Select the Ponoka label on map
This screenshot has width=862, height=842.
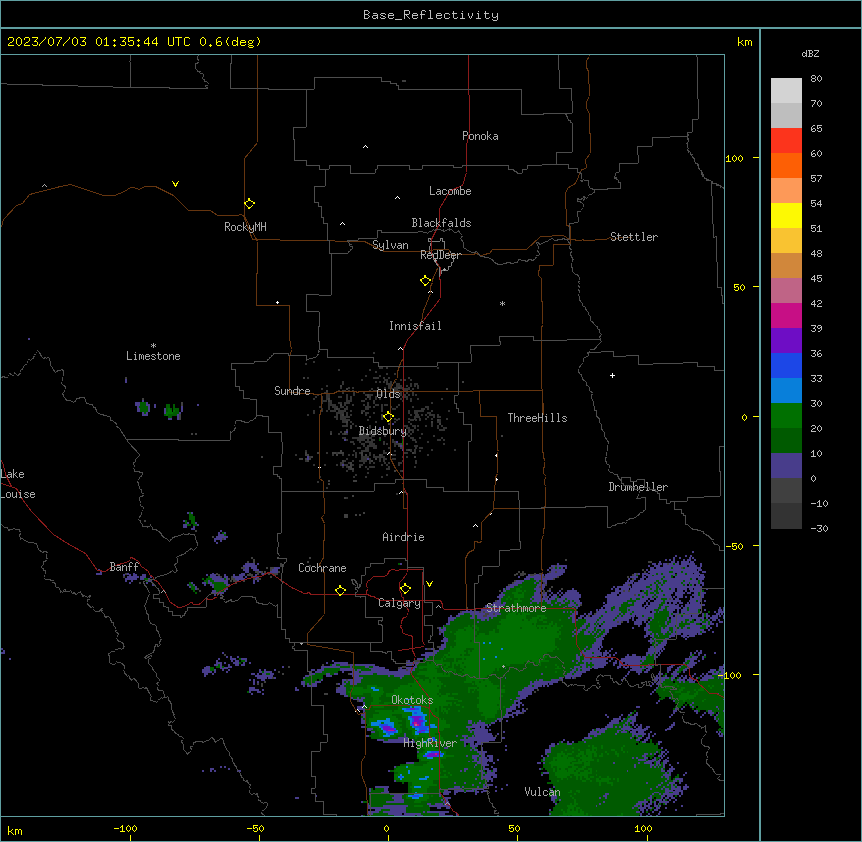tap(480, 136)
